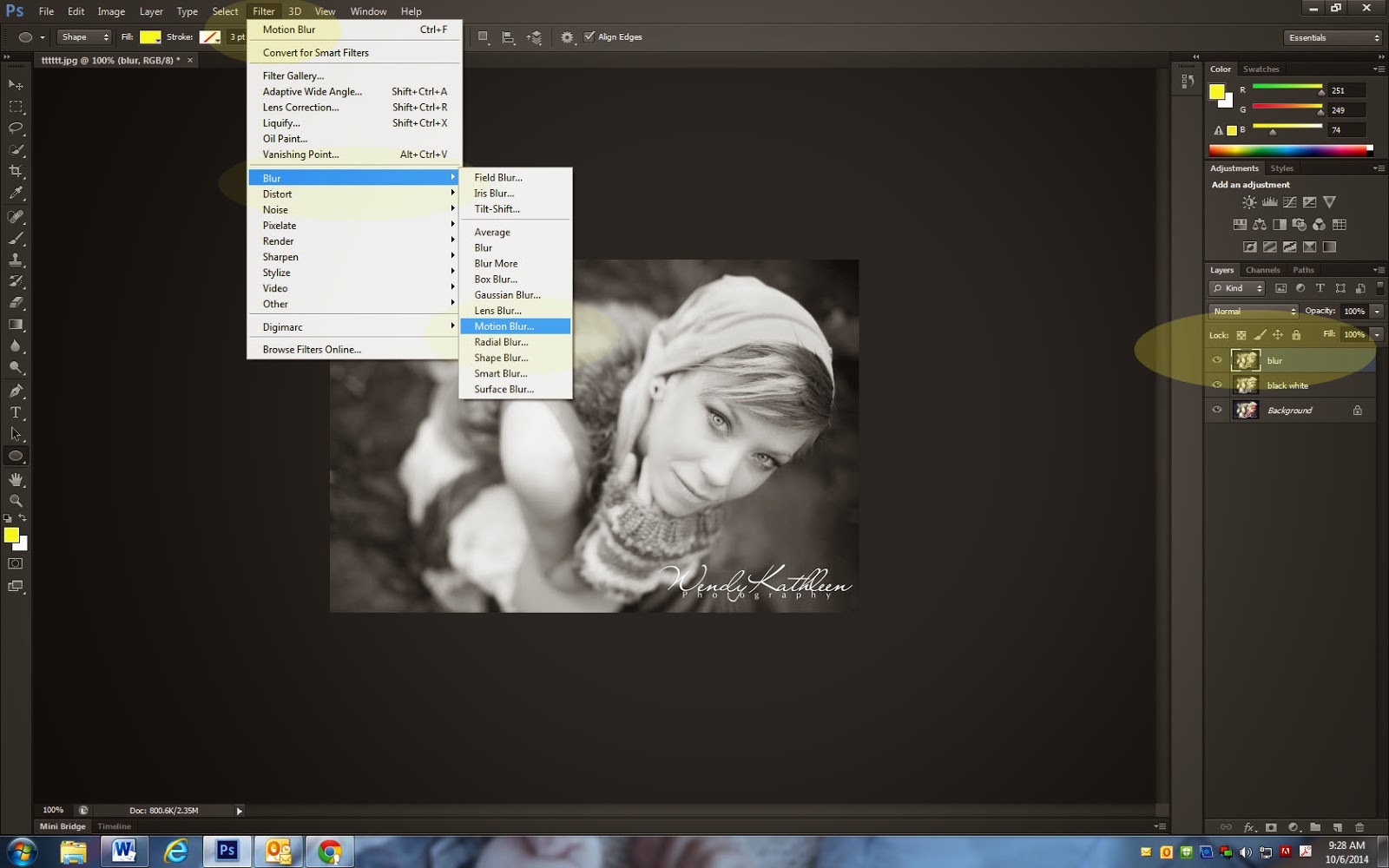Viewport: 1389px width, 868px height.
Task: Hide the Background layer visibility
Action: click(x=1217, y=409)
